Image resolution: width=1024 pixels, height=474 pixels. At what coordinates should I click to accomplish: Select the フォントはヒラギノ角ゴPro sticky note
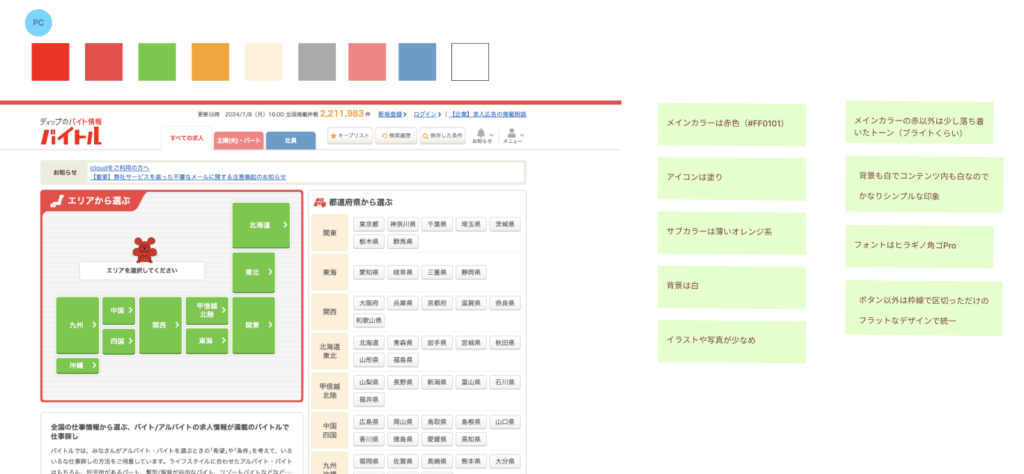pyautogui.click(x=920, y=246)
